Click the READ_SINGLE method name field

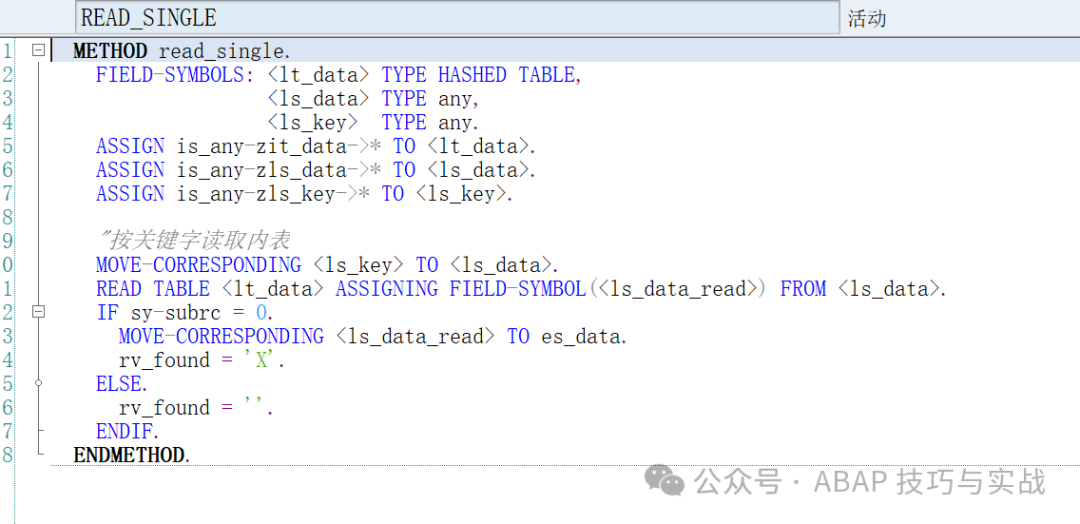[x=457, y=17]
